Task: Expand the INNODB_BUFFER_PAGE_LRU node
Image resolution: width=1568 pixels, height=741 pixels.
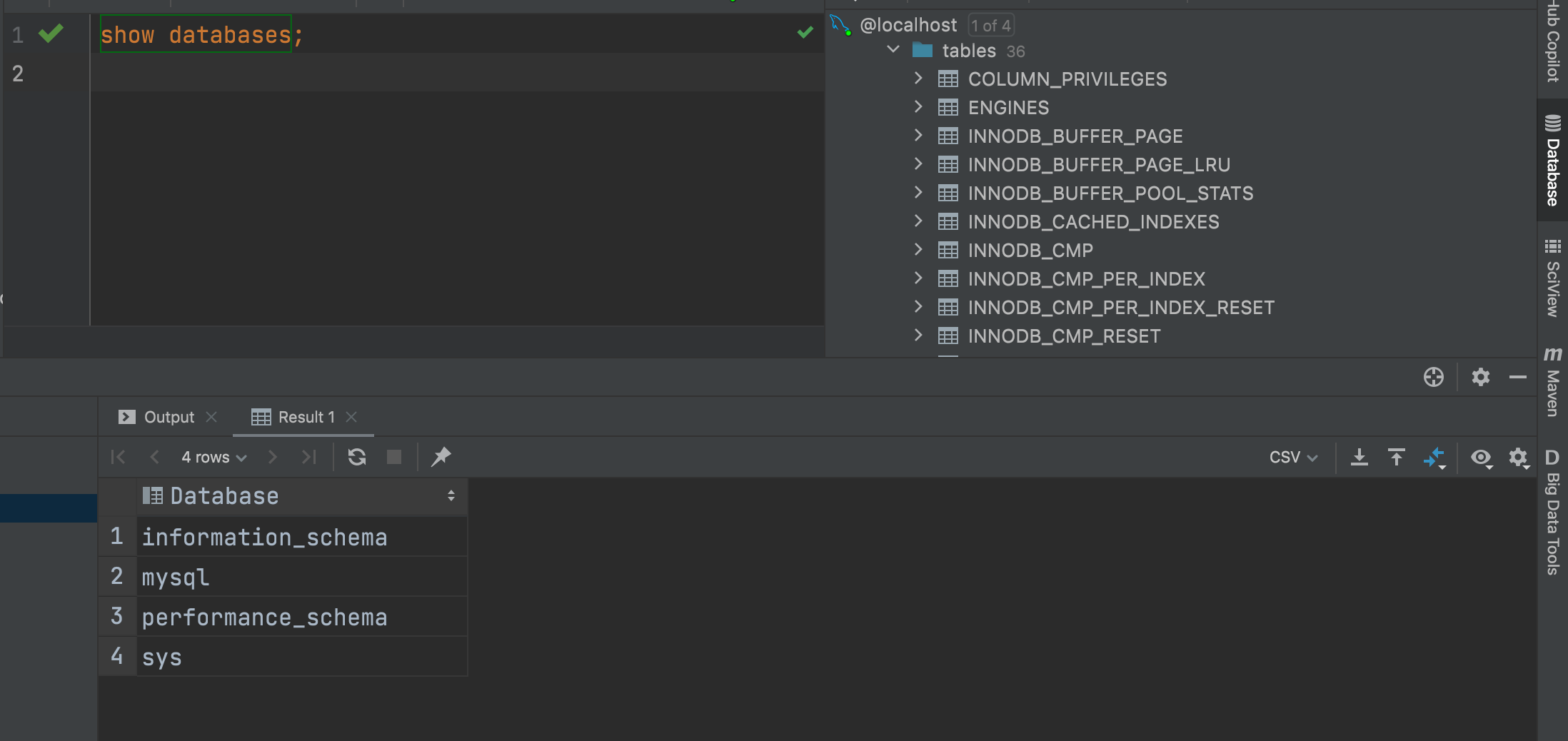Action: (x=919, y=164)
